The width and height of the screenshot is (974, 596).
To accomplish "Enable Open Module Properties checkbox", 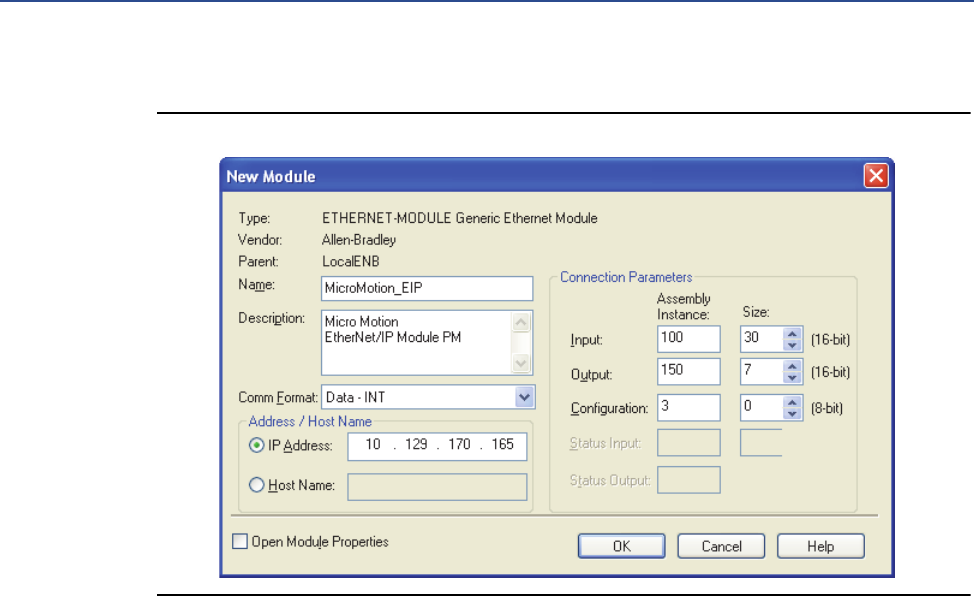I will pyautogui.click(x=239, y=542).
